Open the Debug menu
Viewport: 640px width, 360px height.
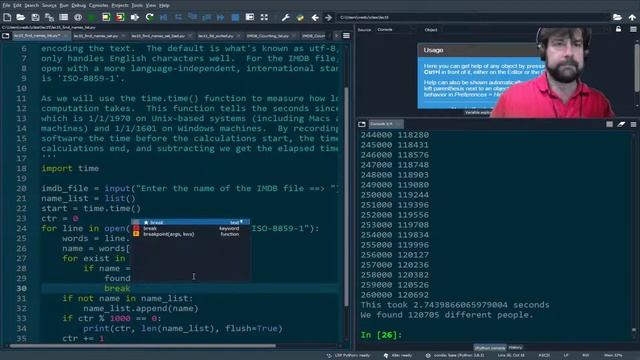78,5
